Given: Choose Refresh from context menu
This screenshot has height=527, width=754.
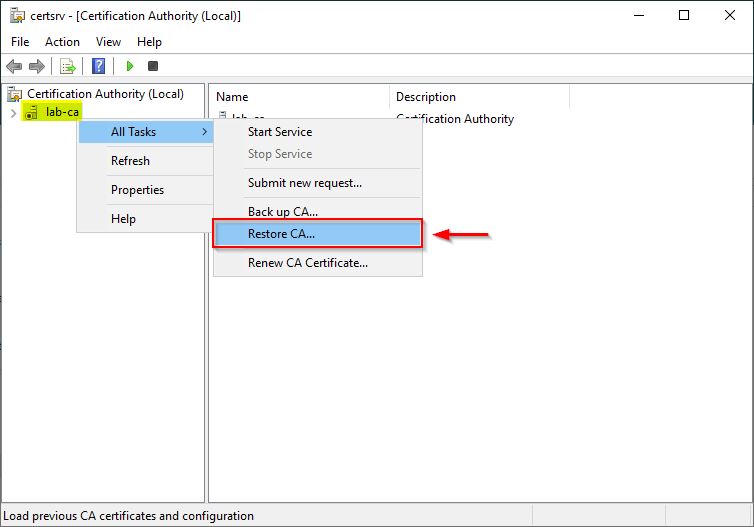Looking at the screenshot, I should tap(146, 161).
